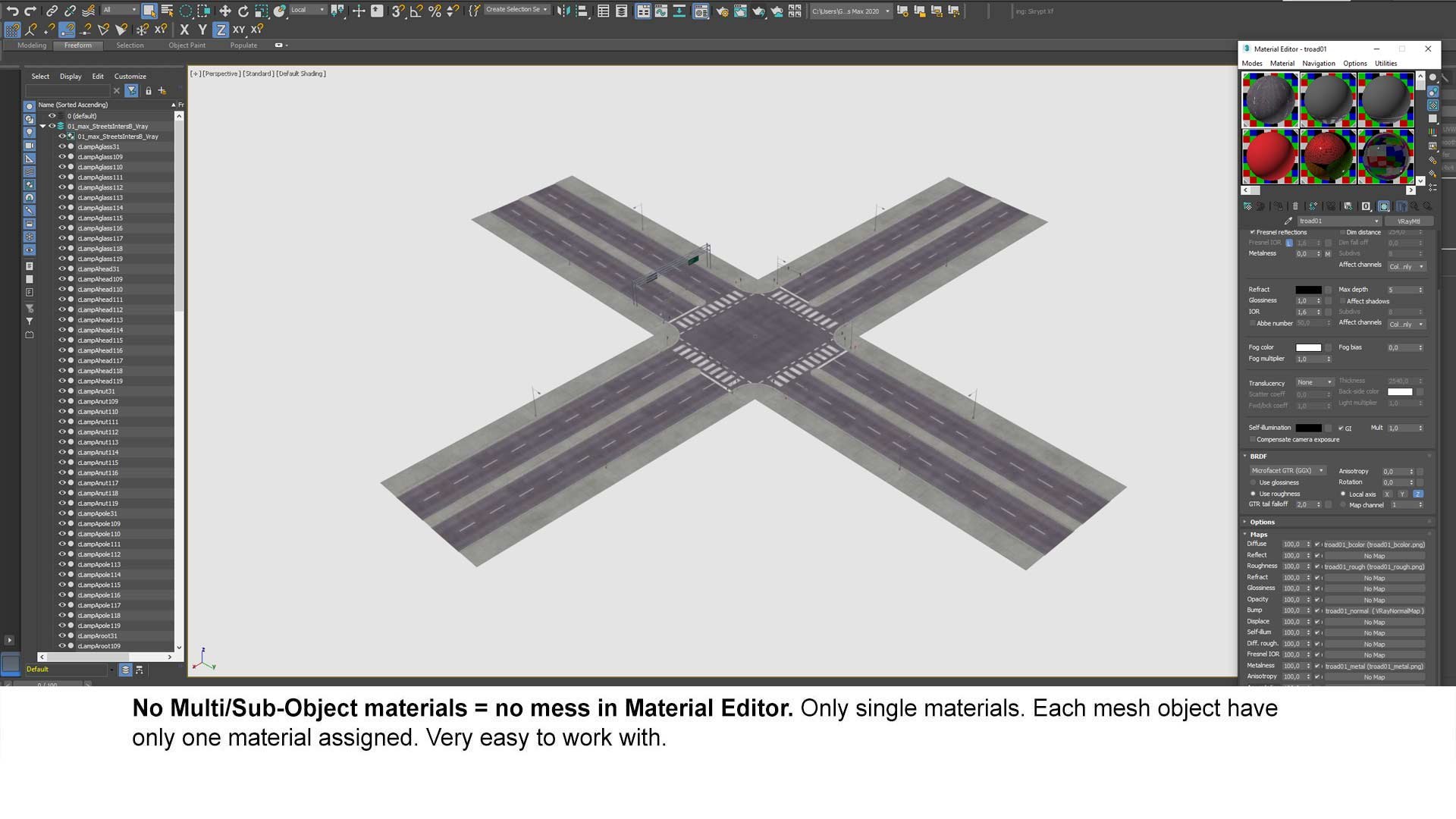Open the troad01_normal bump map button
This screenshot has width=1456, height=819.
pyautogui.click(x=1374, y=611)
